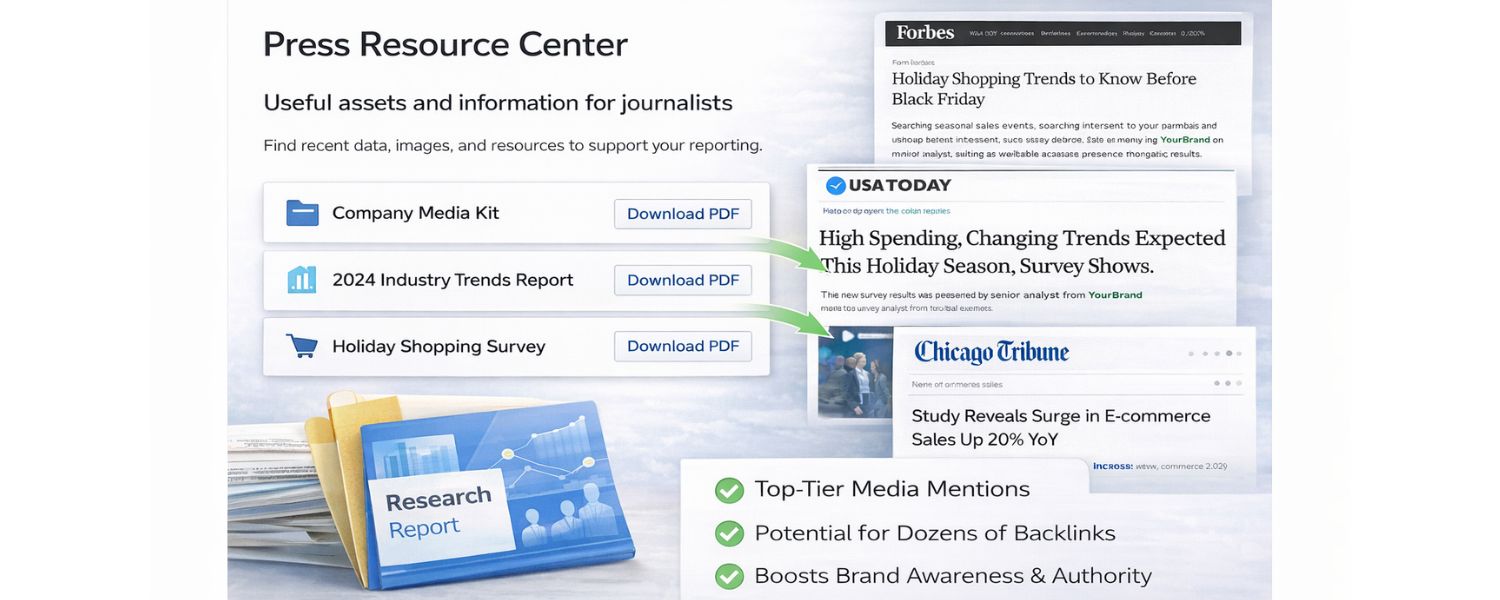The width and height of the screenshot is (1500, 600).
Task: Open the folder icon beside Company Media Kit
Action: click(301, 212)
